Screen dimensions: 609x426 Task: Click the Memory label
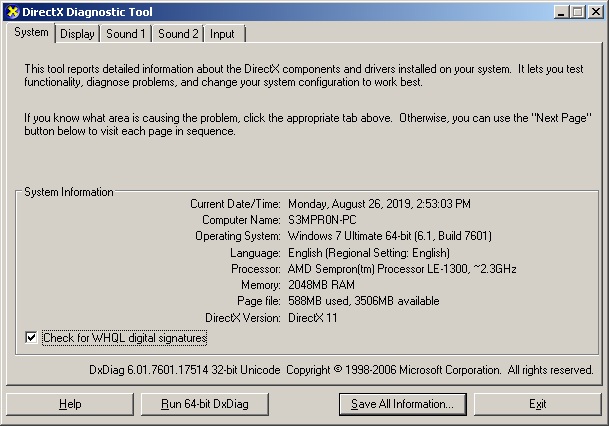point(261,285)
